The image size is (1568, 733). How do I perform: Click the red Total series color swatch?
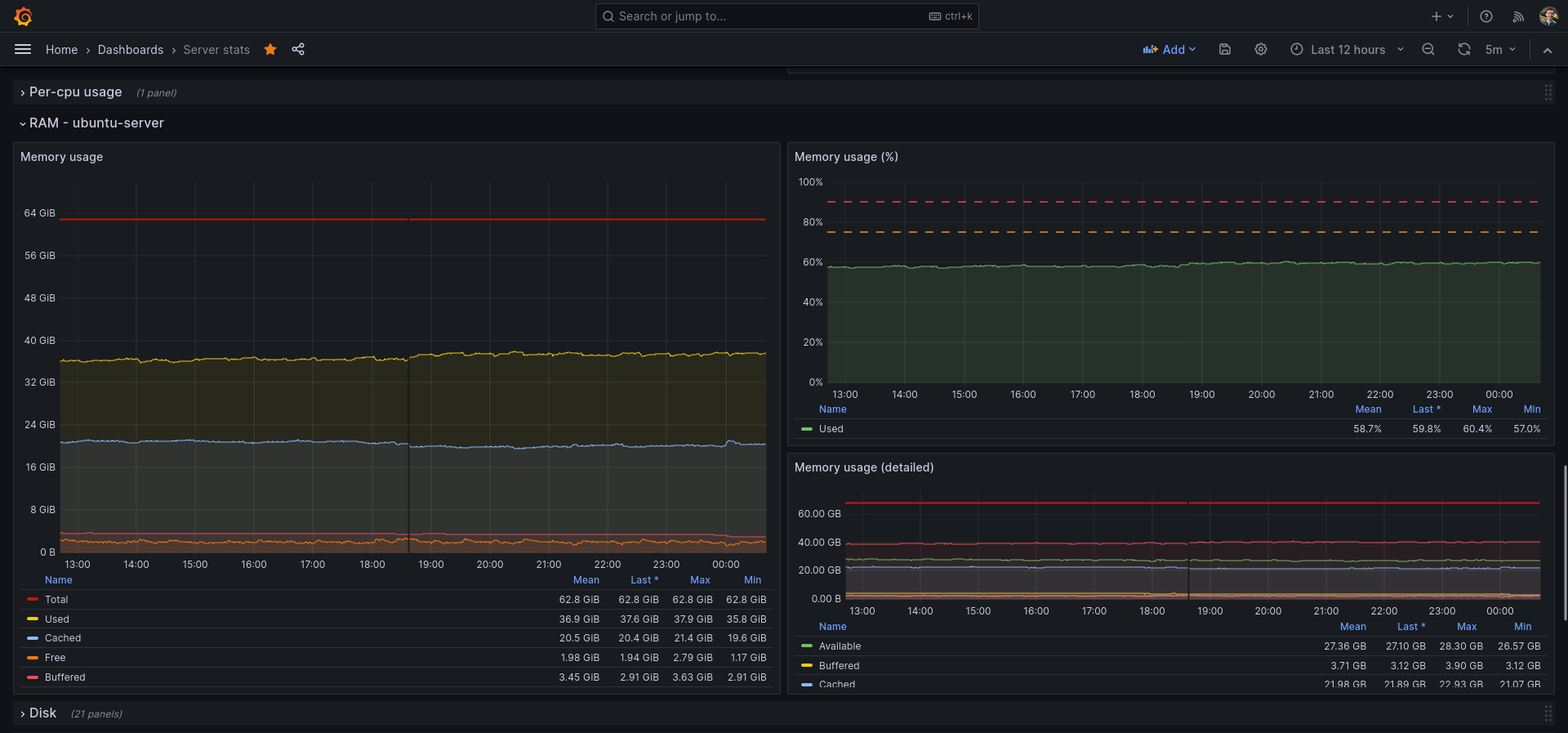click(x=33, y=600)
